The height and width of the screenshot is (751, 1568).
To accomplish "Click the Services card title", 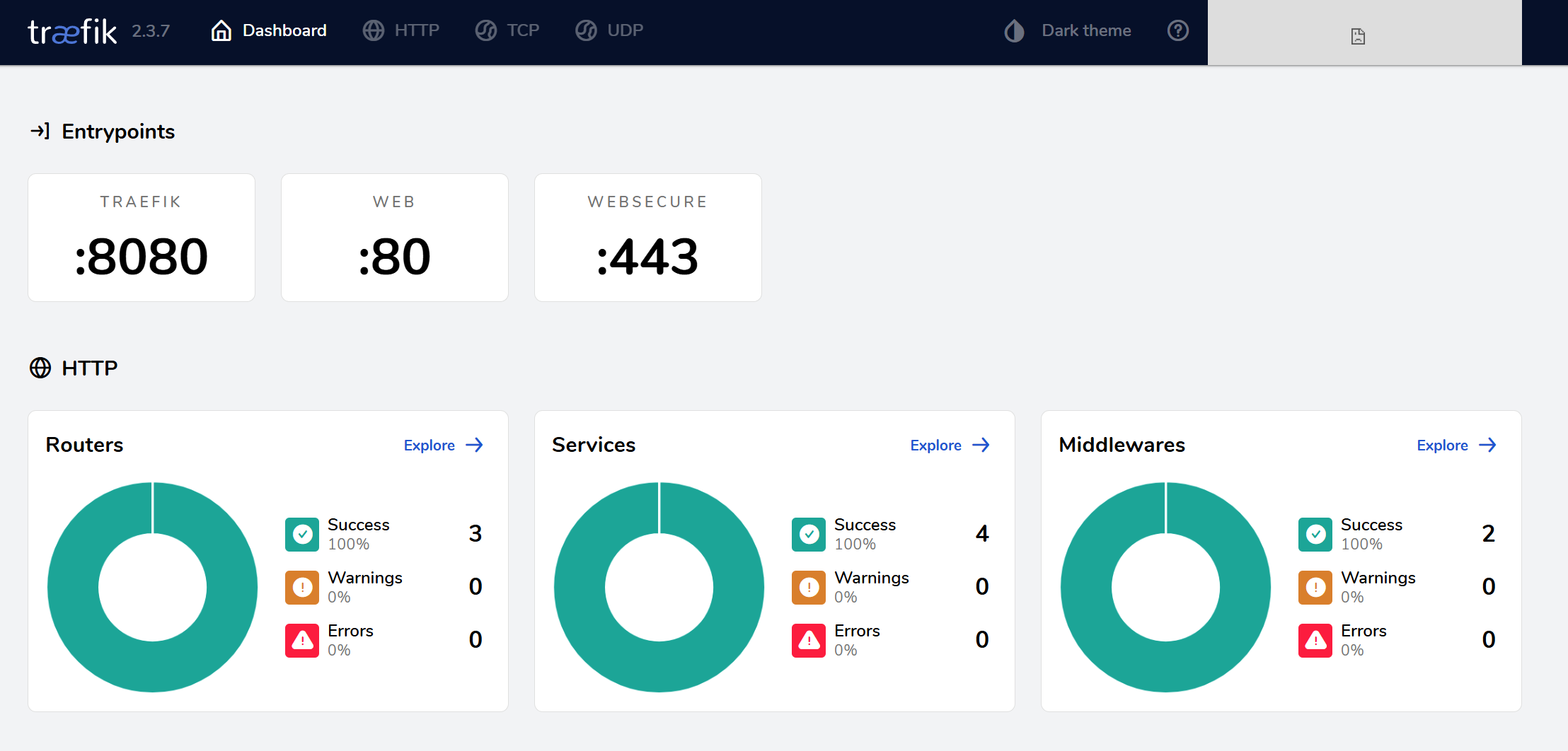I will coord(594,445).
